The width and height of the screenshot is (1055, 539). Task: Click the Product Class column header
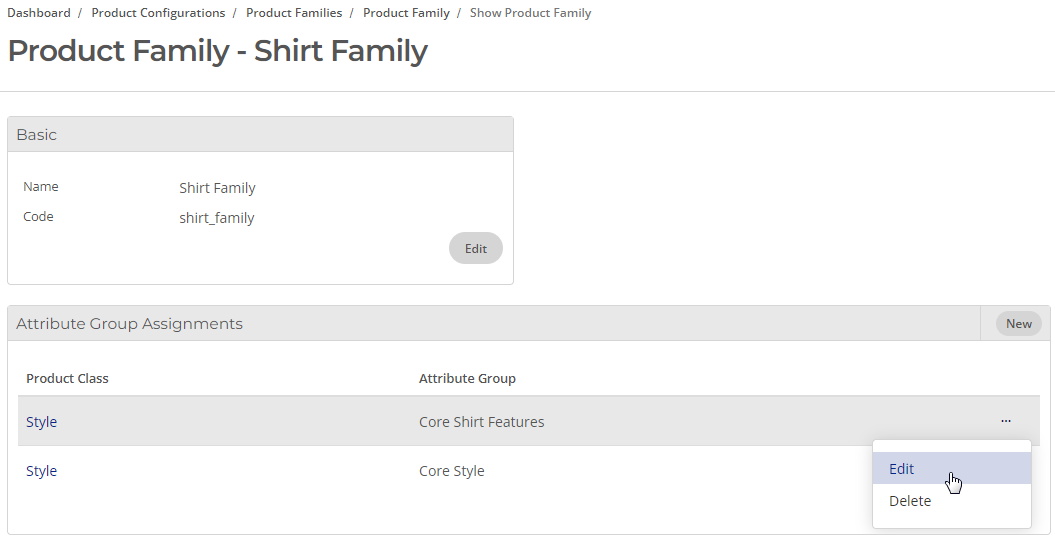coord(67,378)
